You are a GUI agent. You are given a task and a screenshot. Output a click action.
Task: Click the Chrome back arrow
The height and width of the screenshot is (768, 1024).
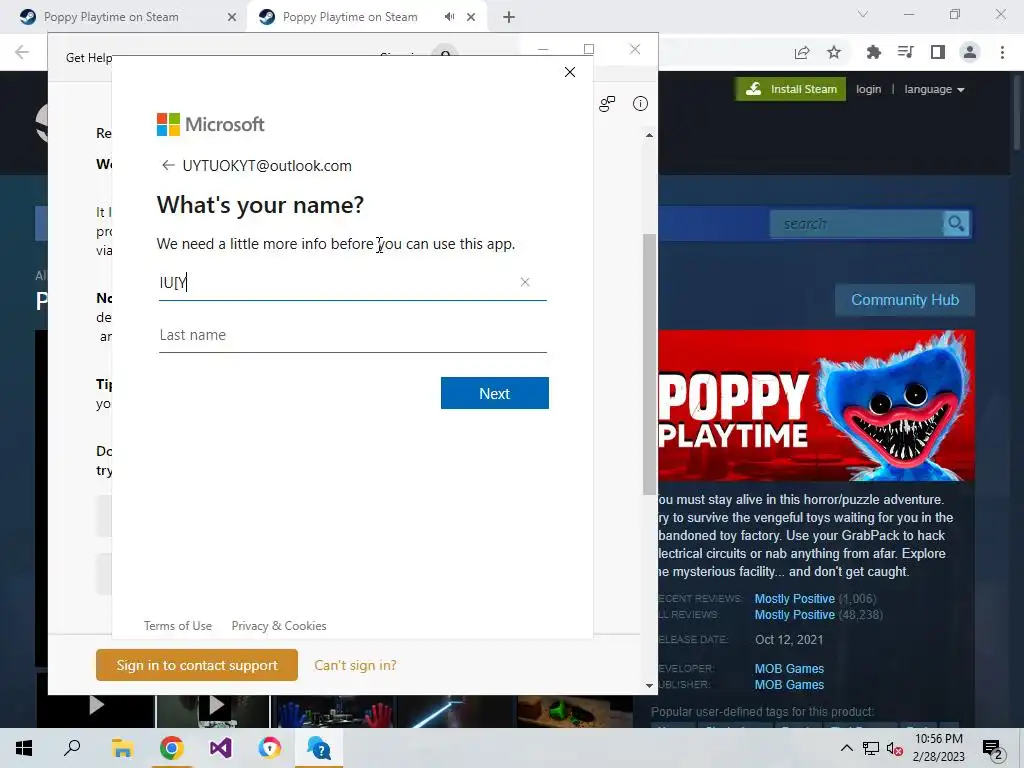(22, 52)
